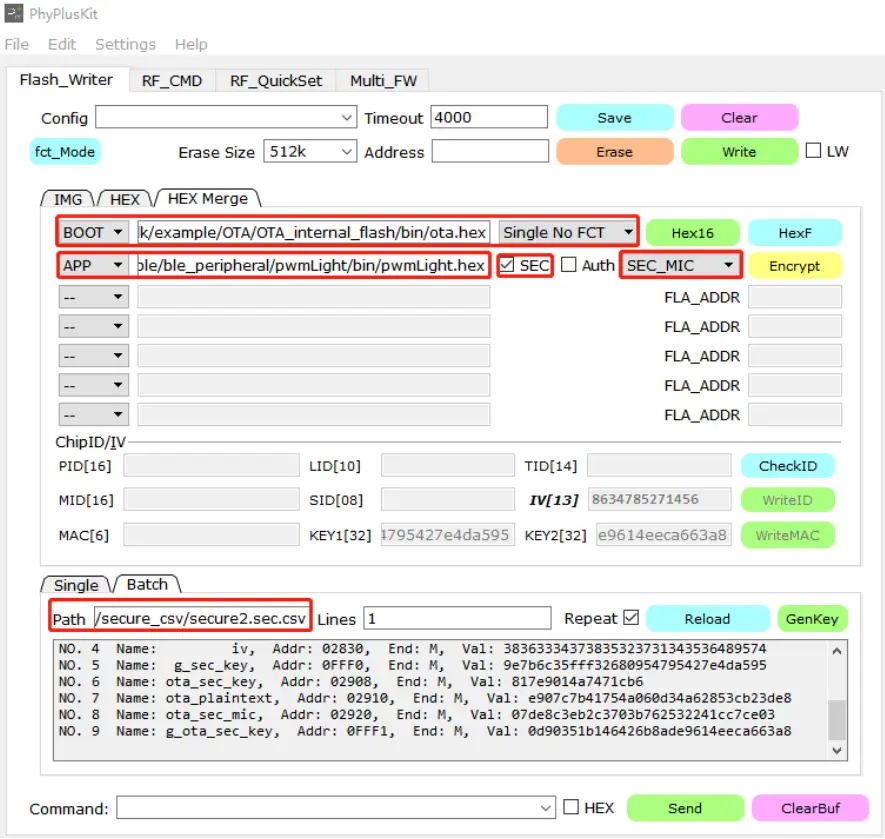Run CheckID to read chip ID
This screenshot has width=885, height=839.
click(x=787, y=465)
